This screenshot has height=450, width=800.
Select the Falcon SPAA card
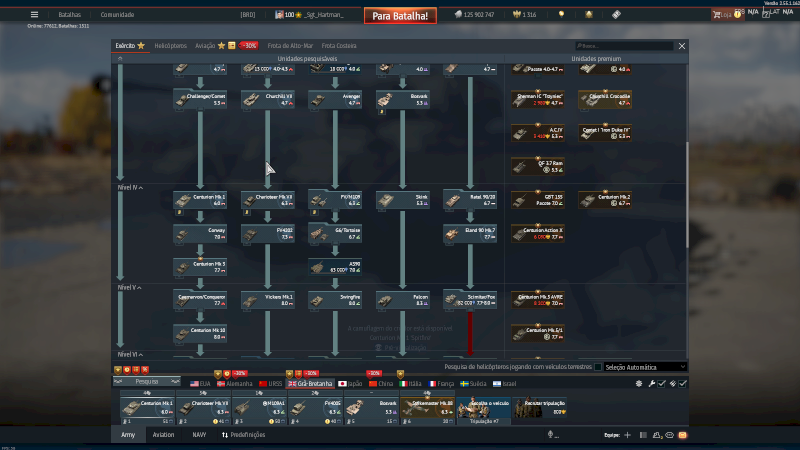coord(402,300)
